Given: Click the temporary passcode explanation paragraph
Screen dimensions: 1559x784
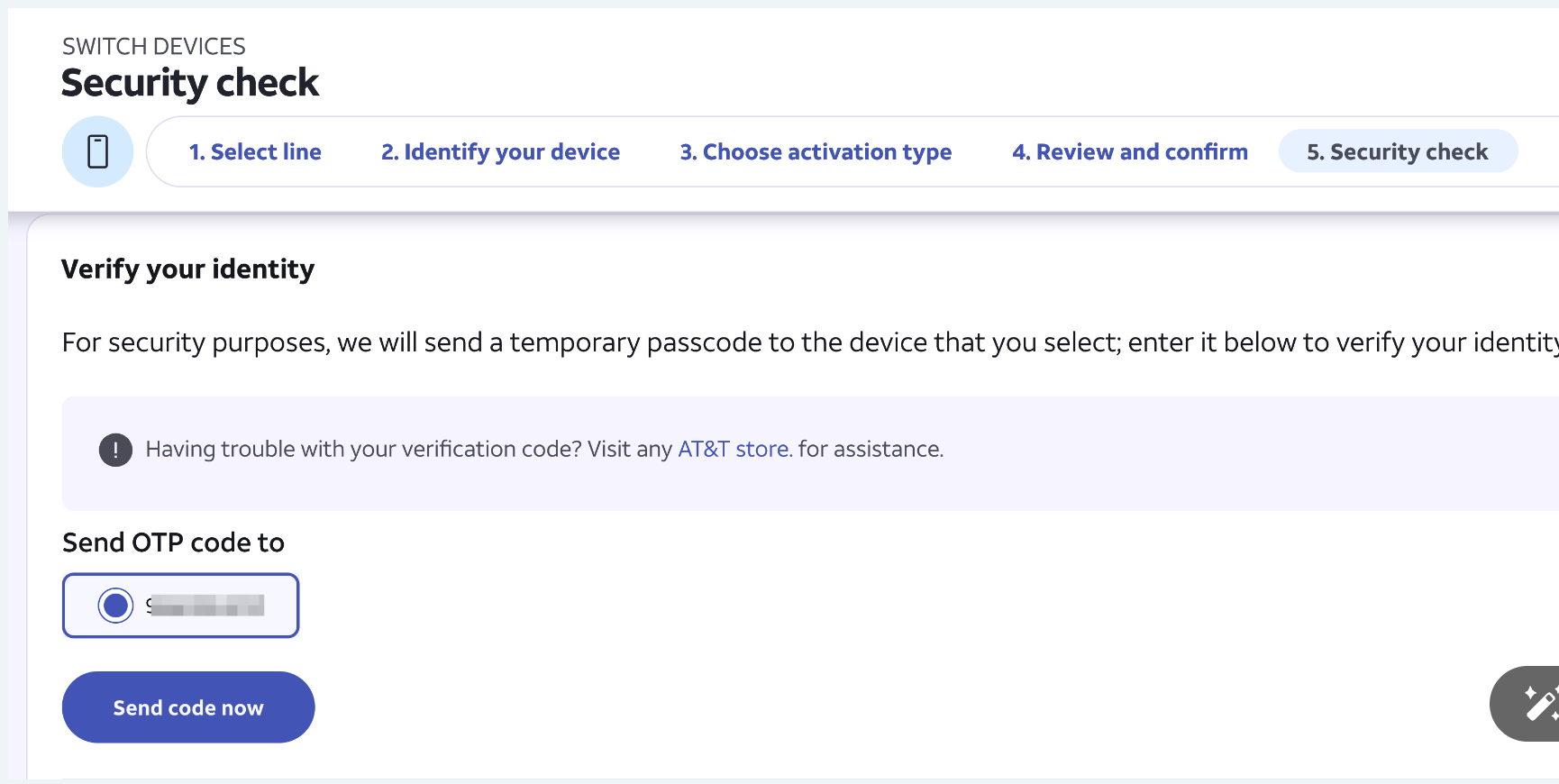Looking at the screenshot, I should (x=810, y=342).
